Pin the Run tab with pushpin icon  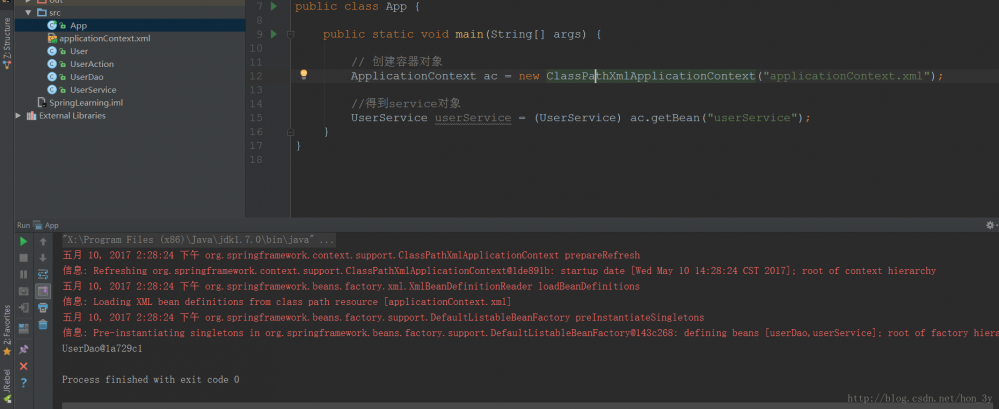[24, 350]
